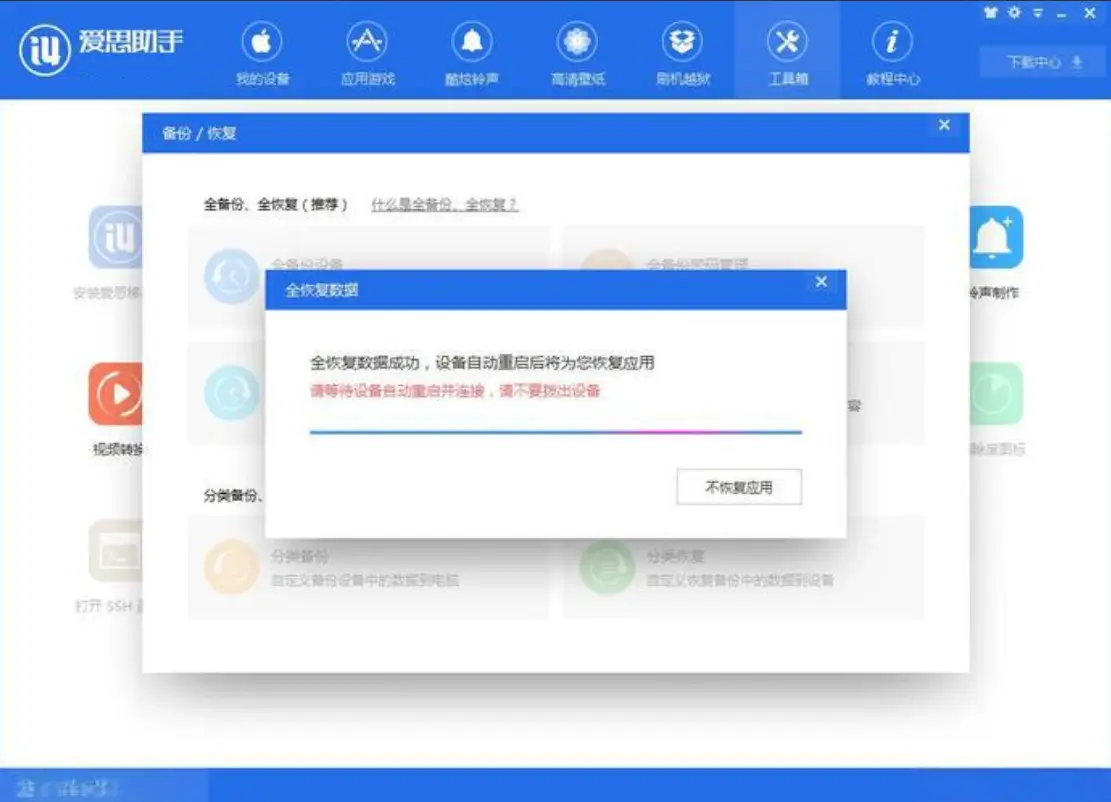The image size is (1111, 802).
Task: Open 高清壁纸 tab
Action: coord(577,54)
